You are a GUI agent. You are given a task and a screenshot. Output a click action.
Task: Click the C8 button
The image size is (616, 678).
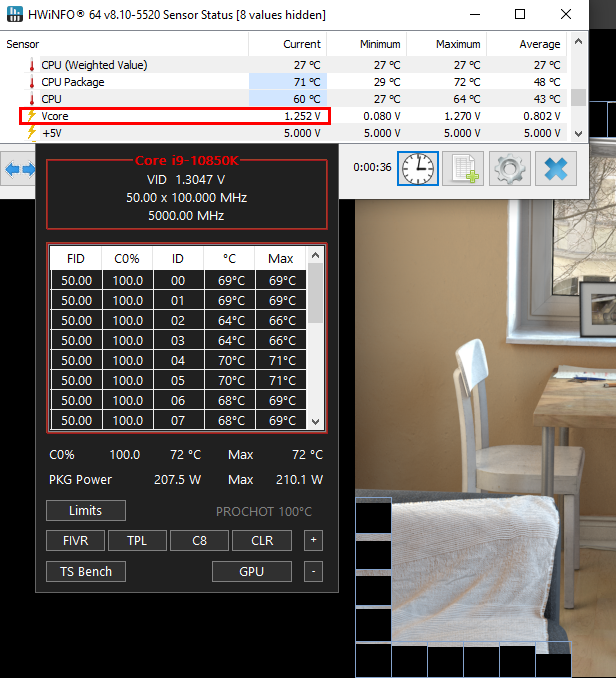click(x=199, y=540)
